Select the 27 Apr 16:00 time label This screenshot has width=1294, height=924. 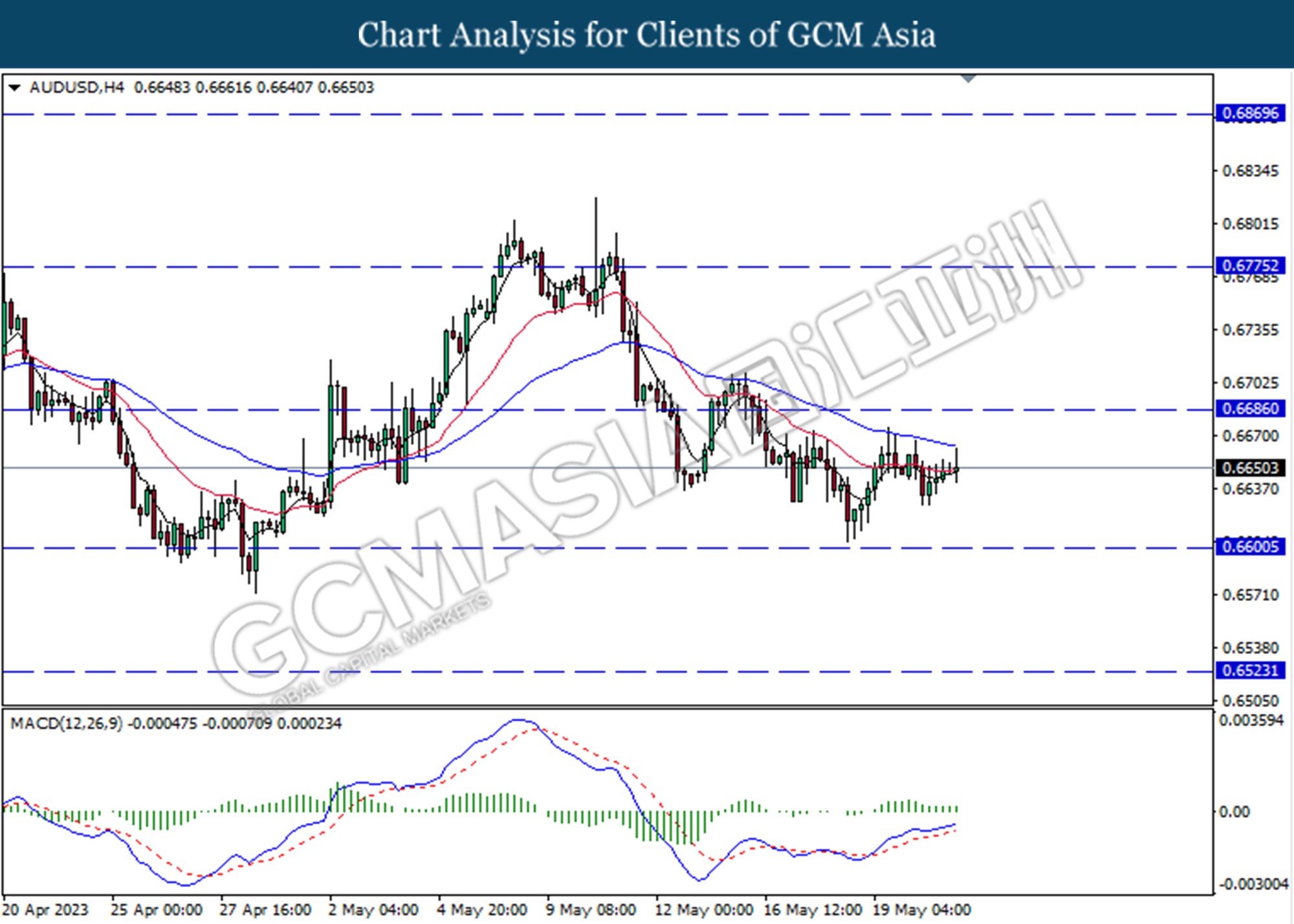pos(265,910)
